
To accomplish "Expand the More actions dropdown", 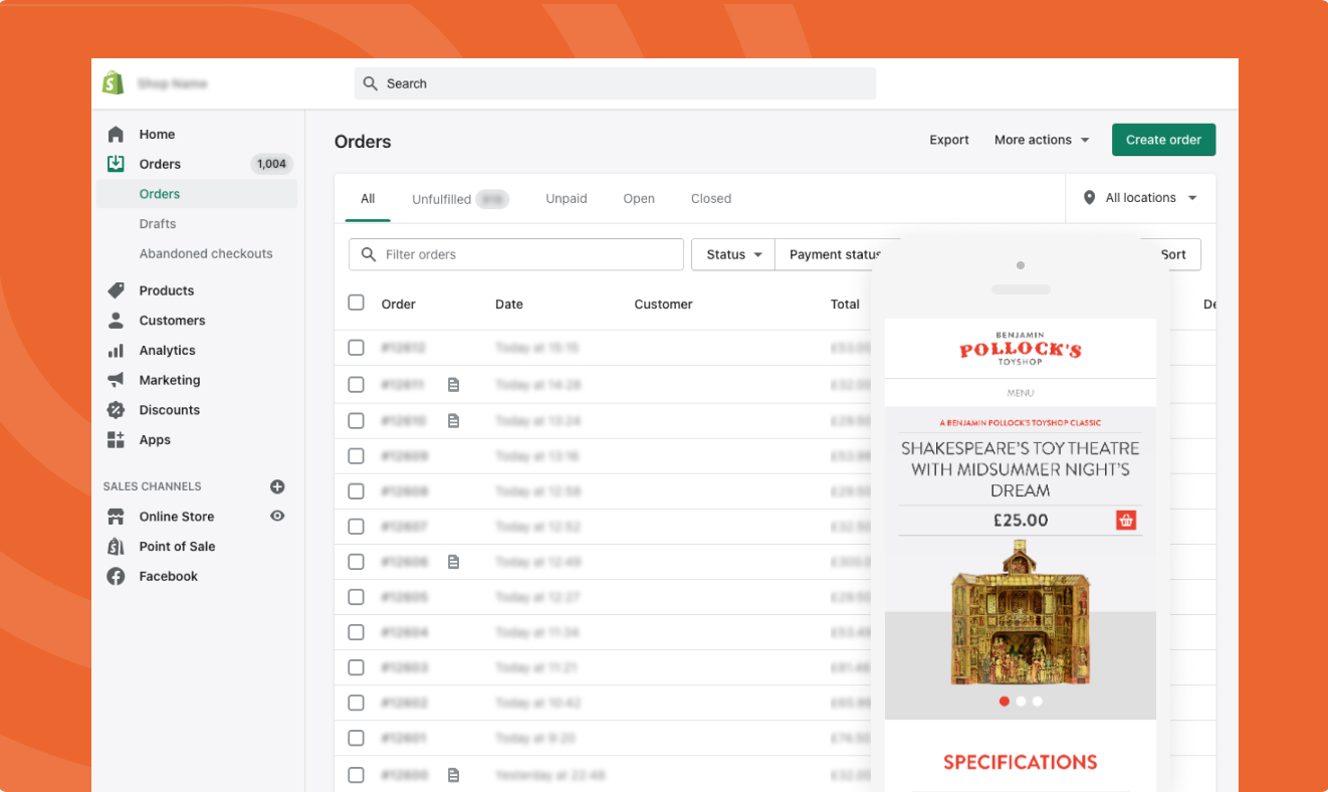I will click(x=1041, y=140).
